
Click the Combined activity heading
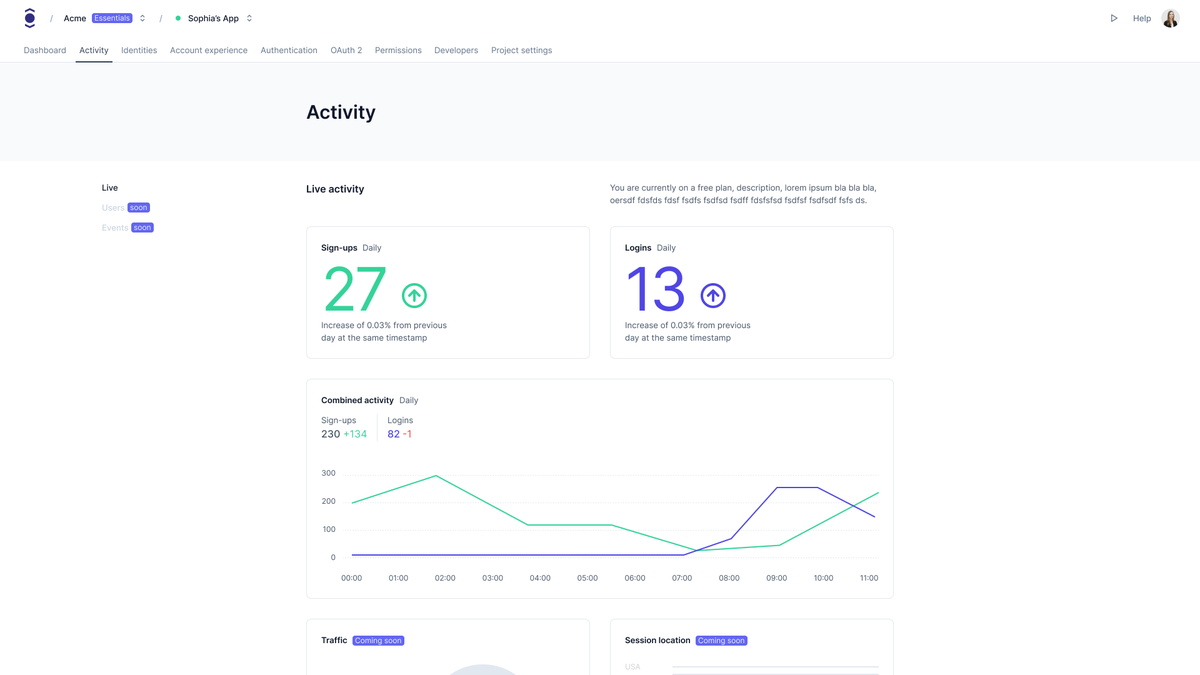click(x=357, y=400)
